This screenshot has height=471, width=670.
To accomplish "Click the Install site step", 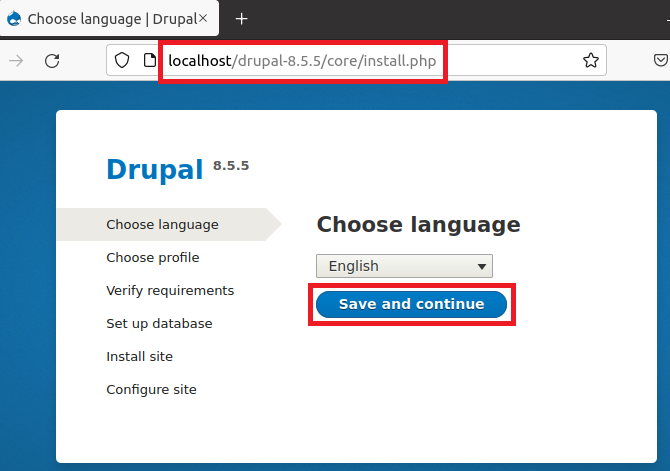I will 139,357.
